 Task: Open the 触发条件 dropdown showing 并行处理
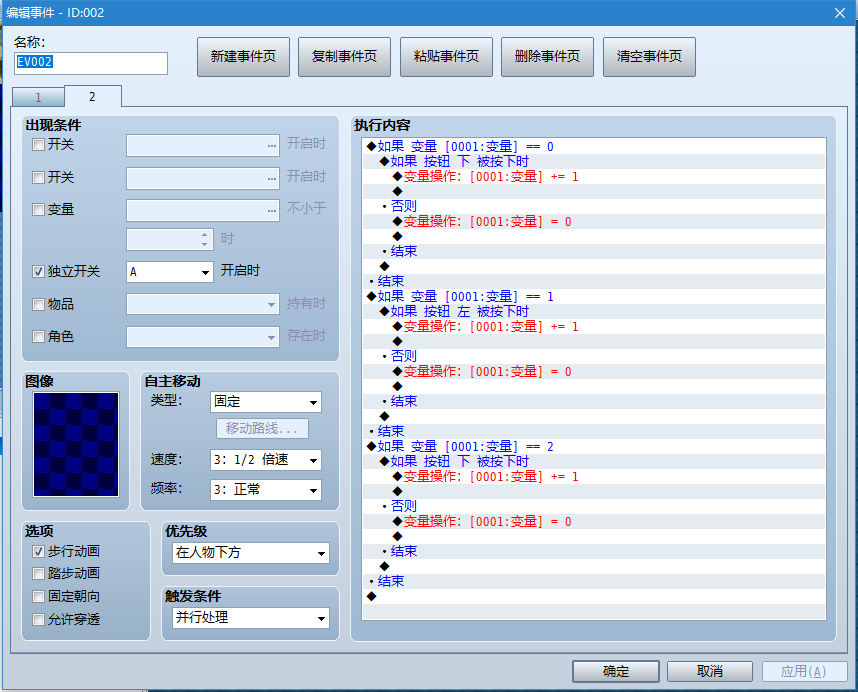[x=251, y=618]
